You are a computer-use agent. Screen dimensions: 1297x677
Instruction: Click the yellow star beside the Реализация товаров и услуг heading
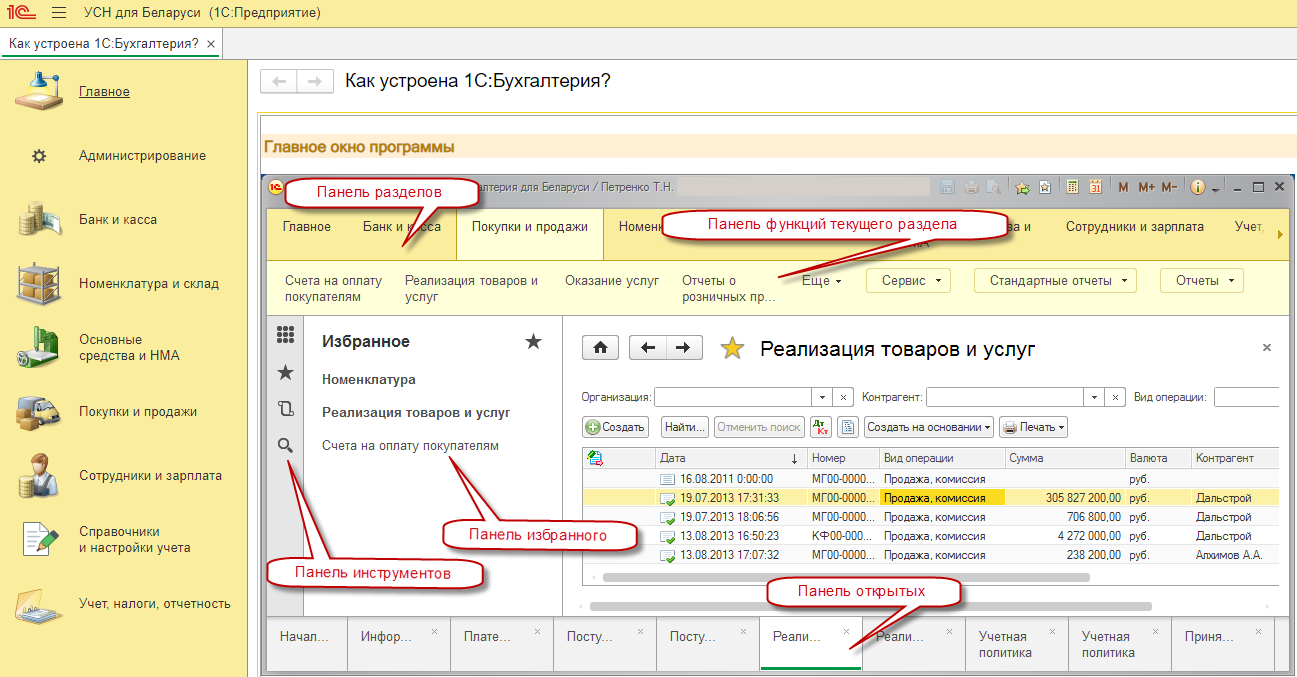[x=733, y=348]
